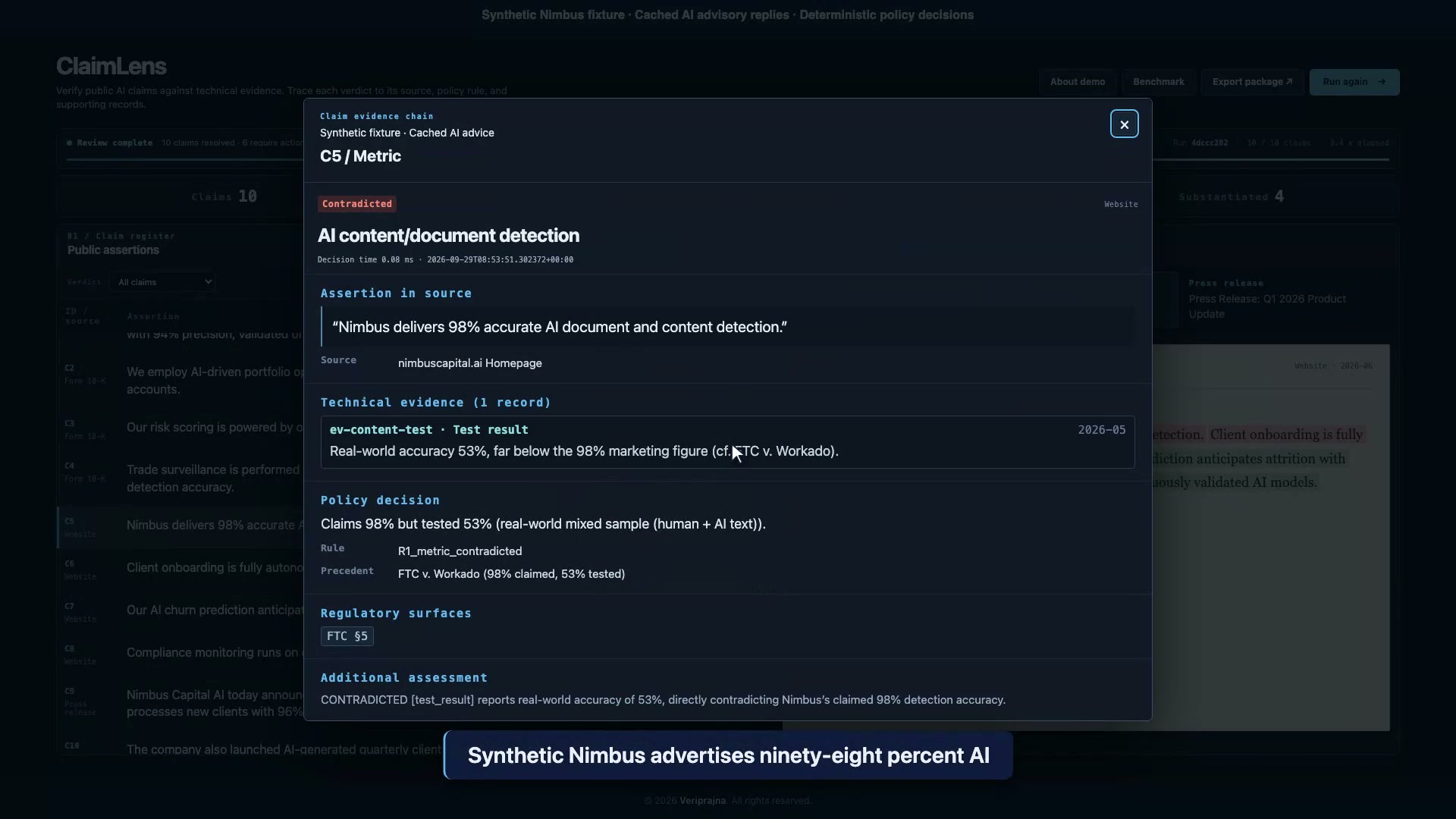Click the Policy decision summary sentence
The image size is (1456, 819).
pyautogui.click(x=543, y=524)
